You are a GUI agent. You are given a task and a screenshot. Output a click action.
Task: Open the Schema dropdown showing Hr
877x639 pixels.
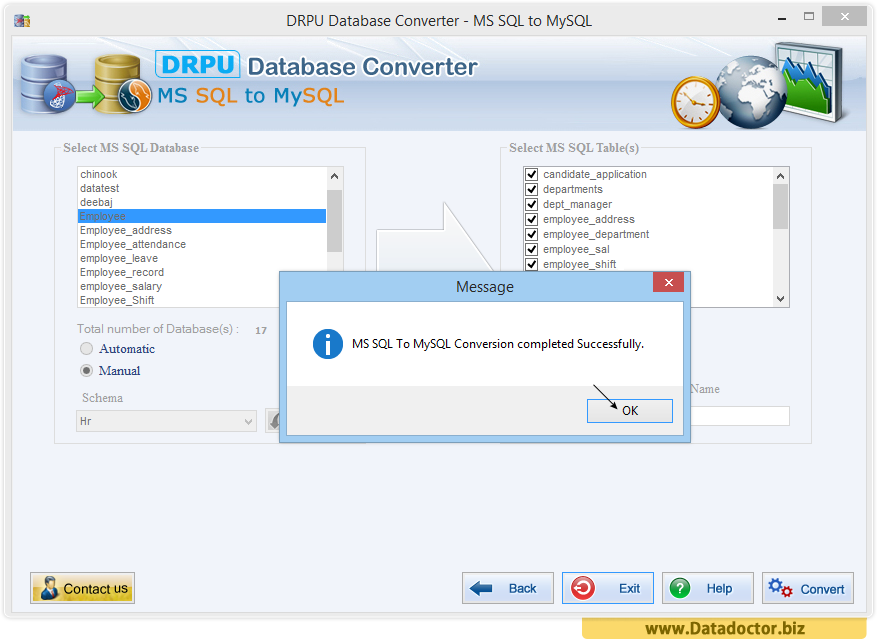click(x=166, y=421)
